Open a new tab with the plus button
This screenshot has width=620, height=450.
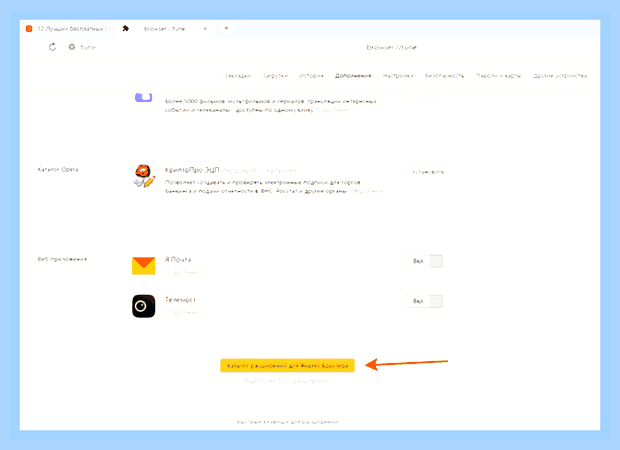pyautogui.click(x=226, y=28)
